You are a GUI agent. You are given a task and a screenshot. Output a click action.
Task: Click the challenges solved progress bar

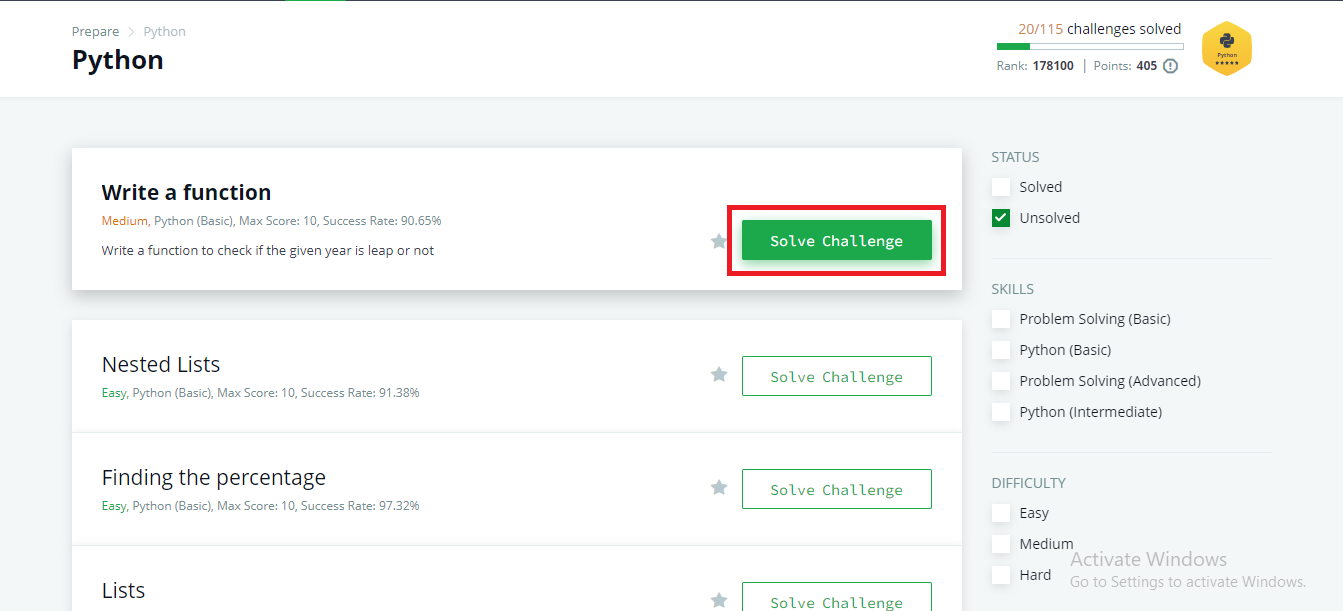[1089, 46]
